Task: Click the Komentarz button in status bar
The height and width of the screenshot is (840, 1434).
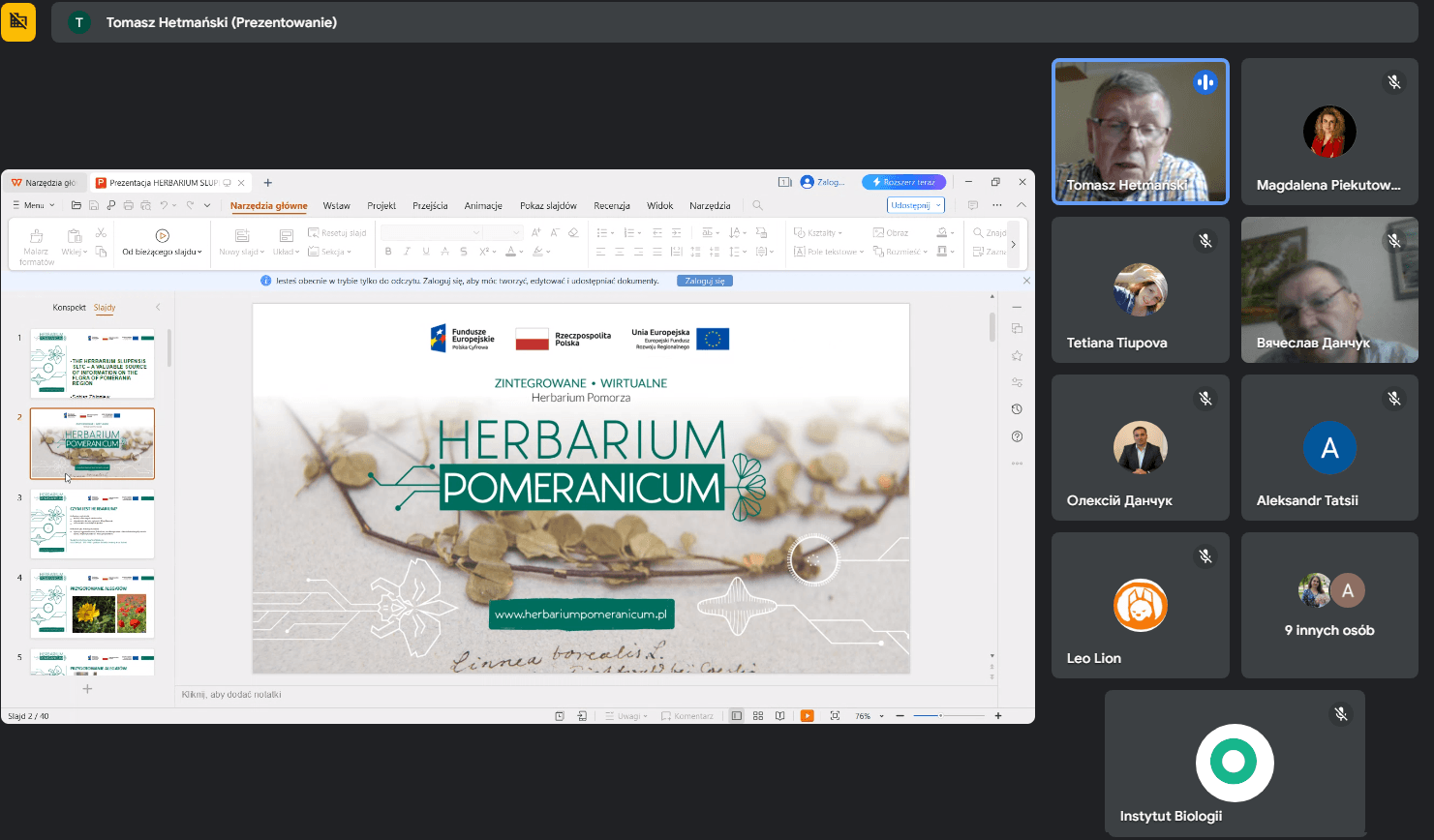Action: point(687,716)
